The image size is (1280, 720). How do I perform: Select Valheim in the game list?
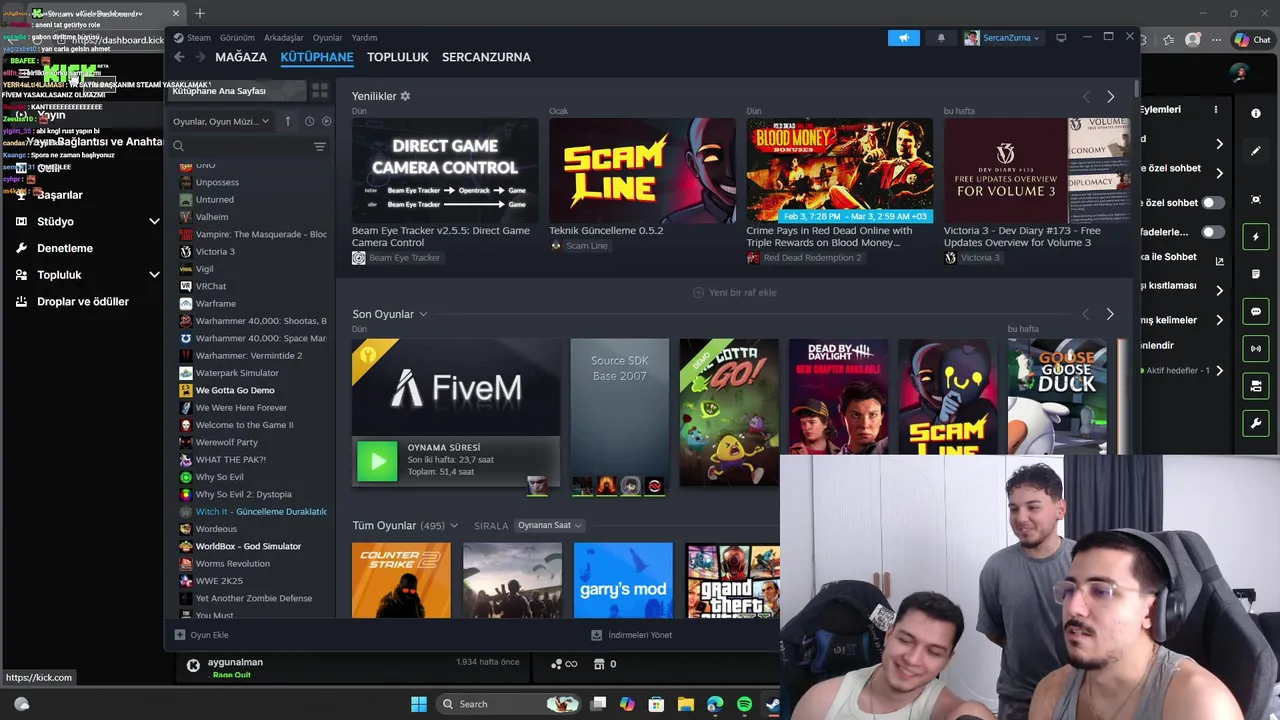(212, 217)
